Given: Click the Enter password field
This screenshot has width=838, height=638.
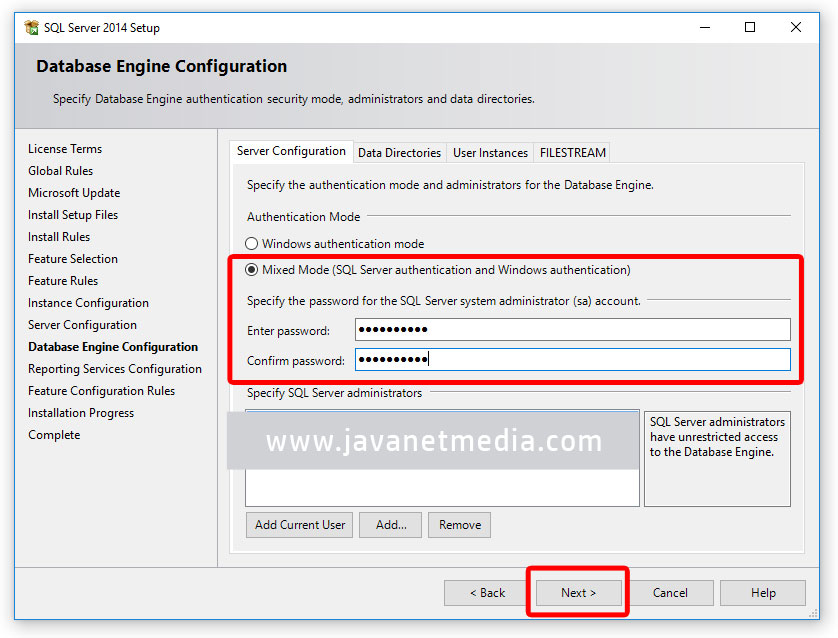Looking at the screenshot, I should tap(572, 330).
